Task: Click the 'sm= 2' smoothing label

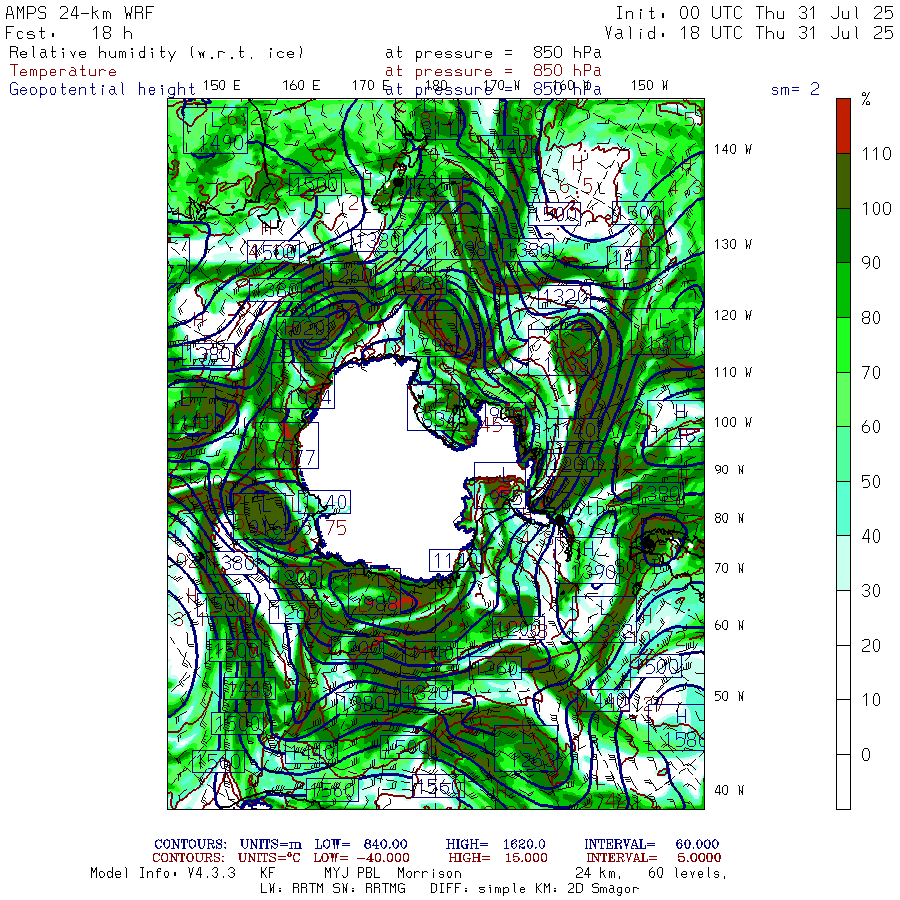Action: 795,89
